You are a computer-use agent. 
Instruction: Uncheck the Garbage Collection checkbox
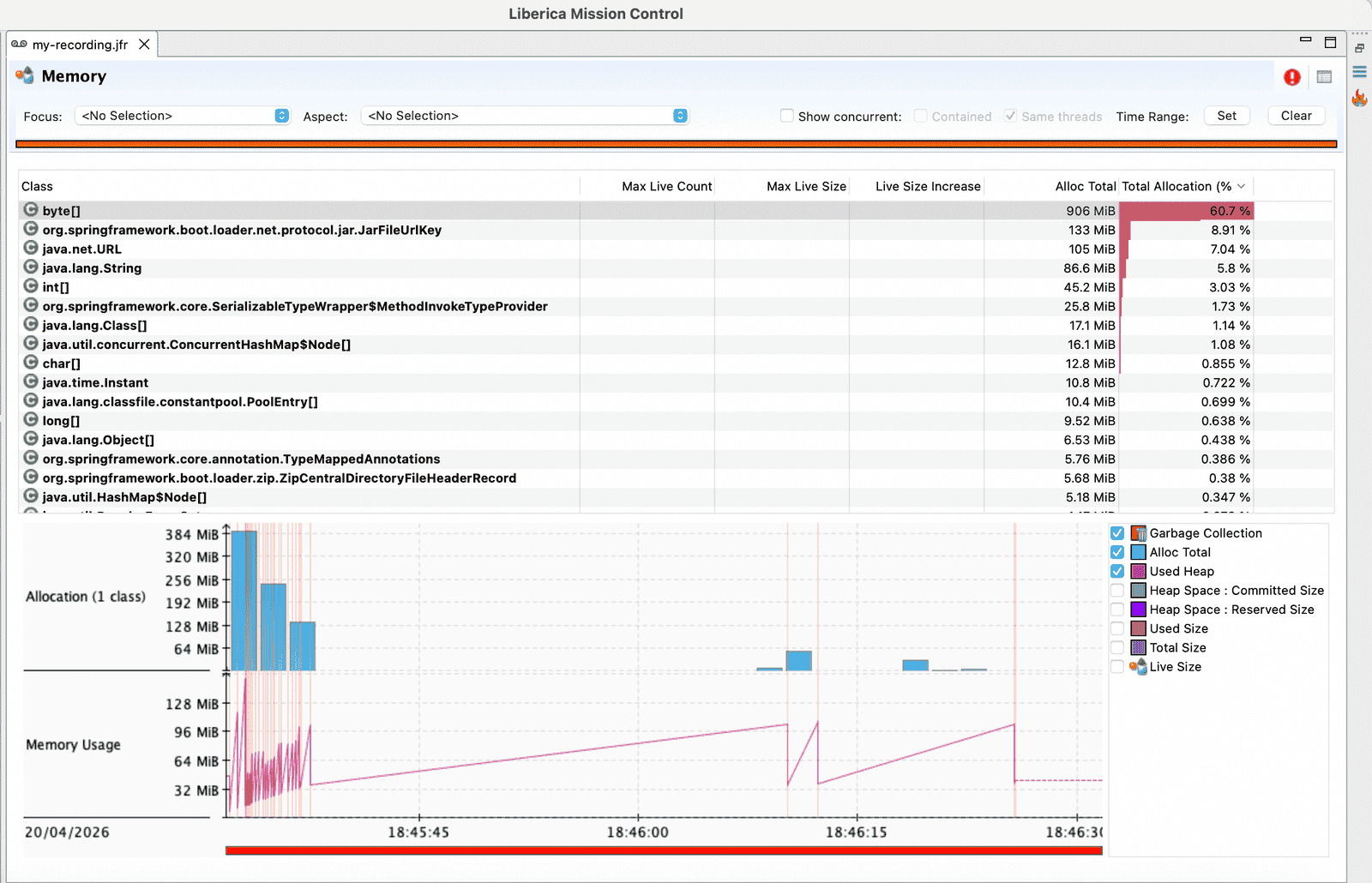click(x=1117, y=533)
